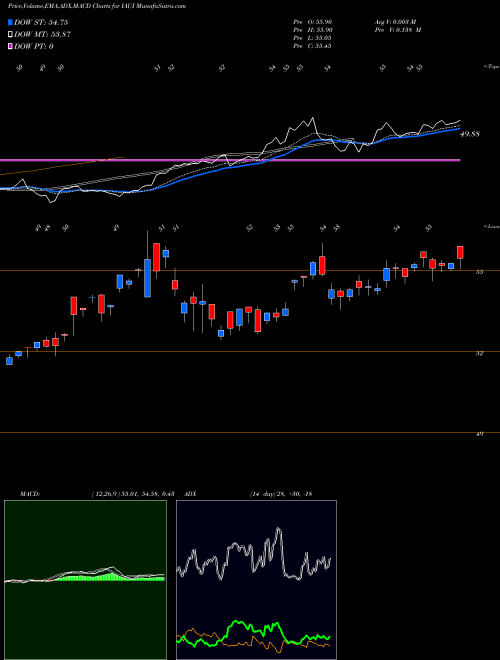Click the 49 price axis label
The width and height of the screenshot is (500, 660).
[x=479, y=434]
